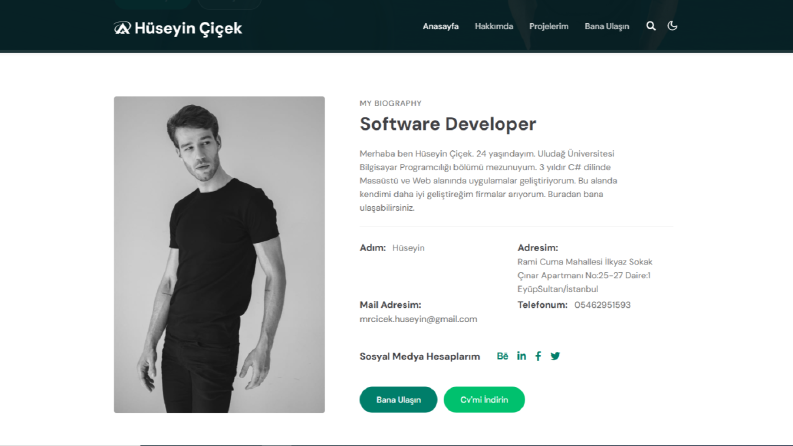Open Bana Ulaşın in the navigation bar
Viewport: 793px width, 446px height.
(x=607, y=26)
